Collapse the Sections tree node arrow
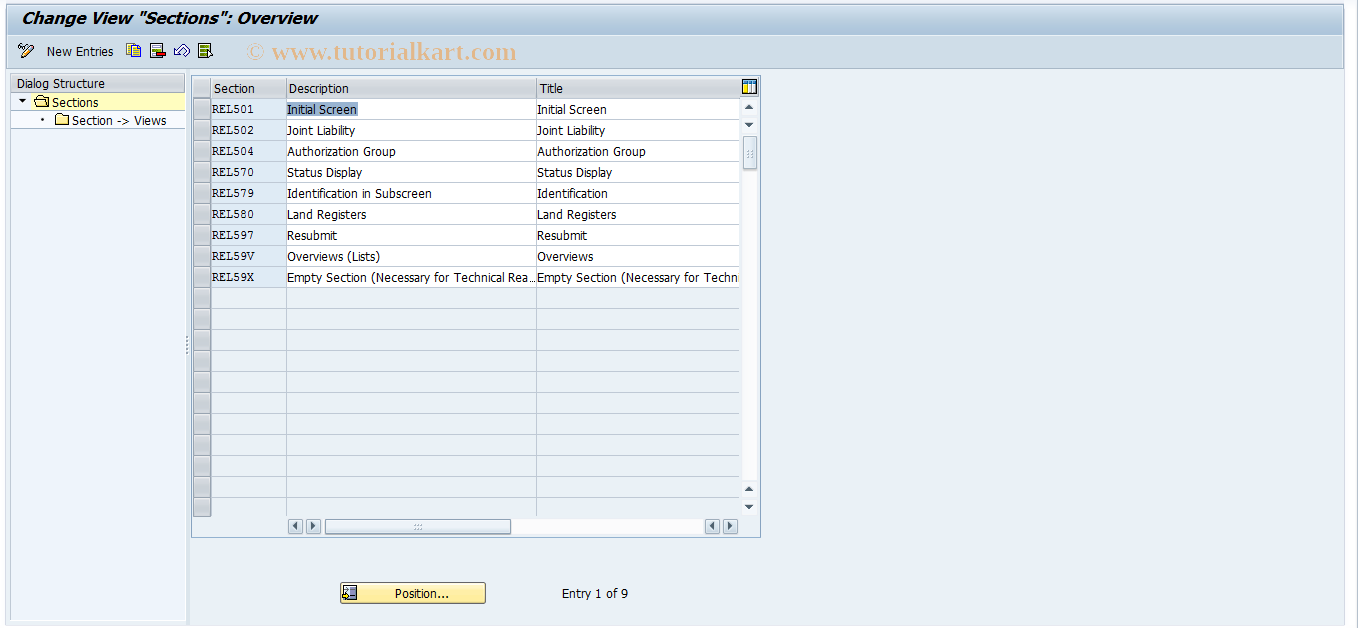The width and height of the screenshot is (1358, 628). (x=22, y=102)
